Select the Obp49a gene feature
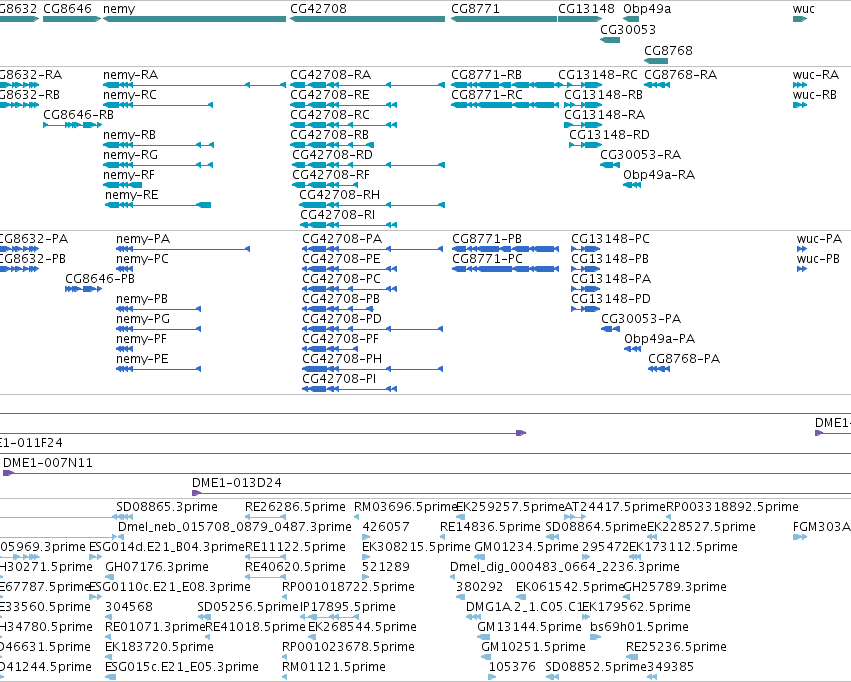 [631, 19]
